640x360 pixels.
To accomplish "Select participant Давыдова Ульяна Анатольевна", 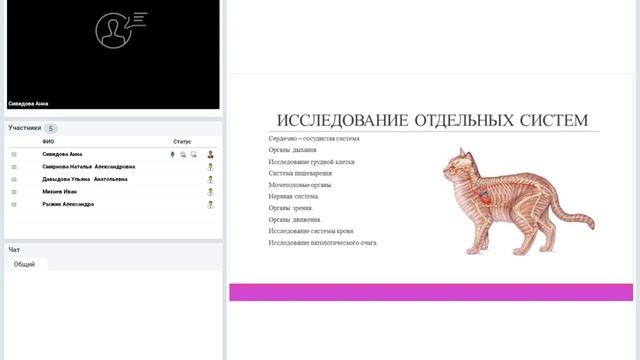I will coord(85,179).
